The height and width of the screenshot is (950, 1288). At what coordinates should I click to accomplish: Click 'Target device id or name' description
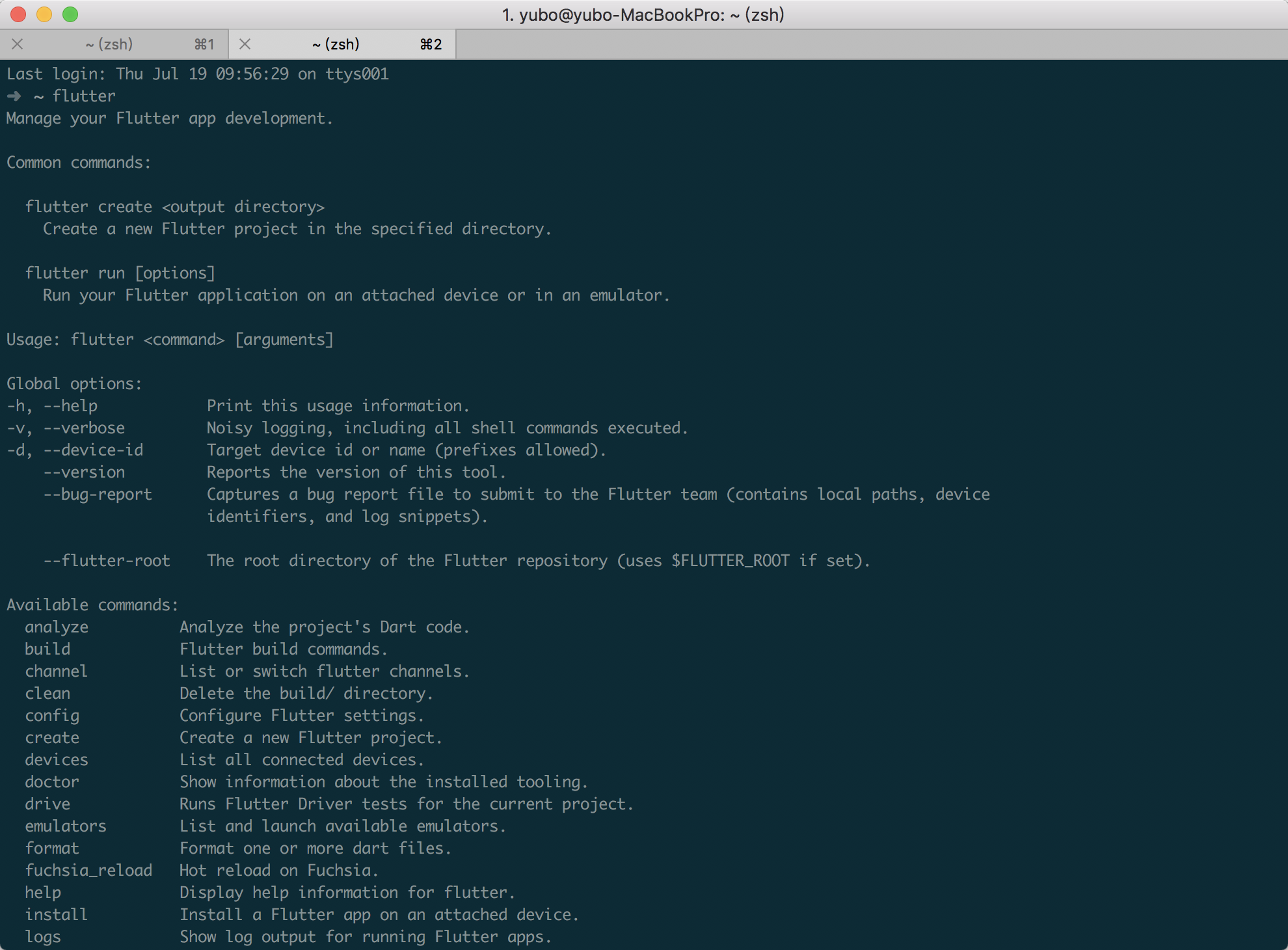coord(407,450)
